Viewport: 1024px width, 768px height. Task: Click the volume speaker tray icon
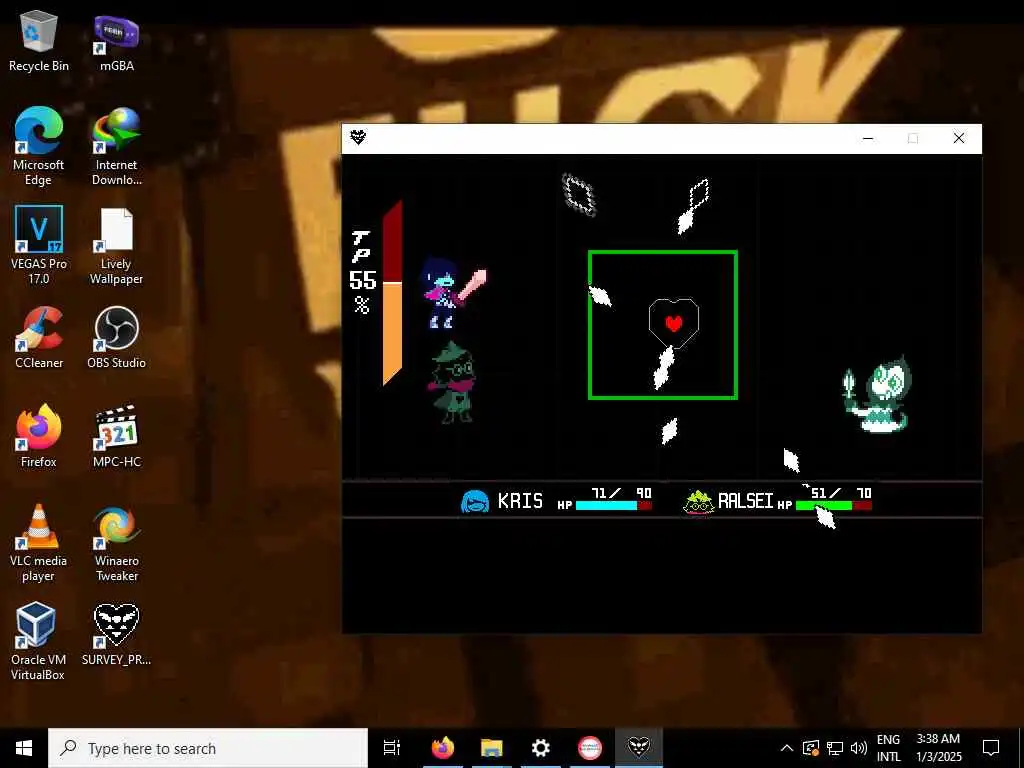click(x=859, y=748)
